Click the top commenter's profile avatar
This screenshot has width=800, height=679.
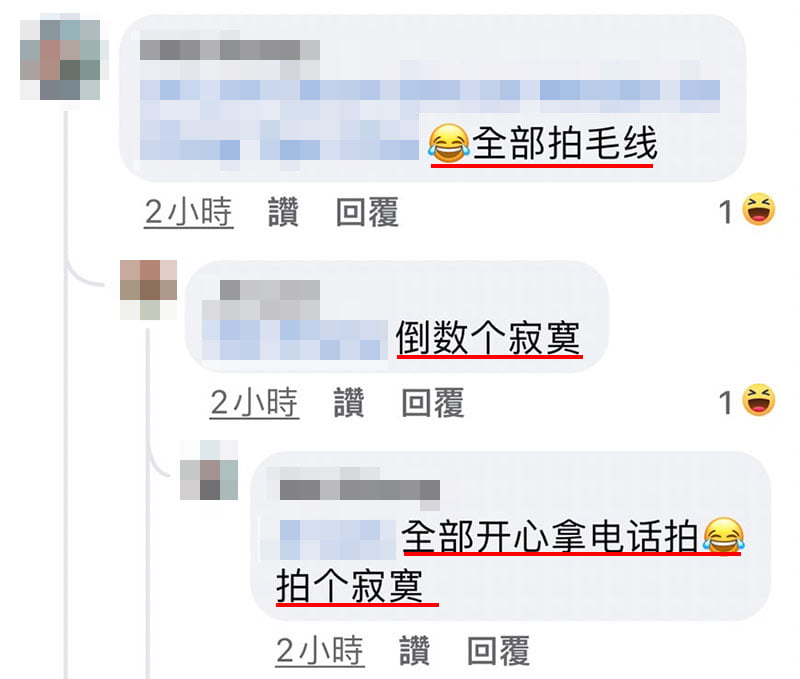pyautogui.click(x=60, y=60)
